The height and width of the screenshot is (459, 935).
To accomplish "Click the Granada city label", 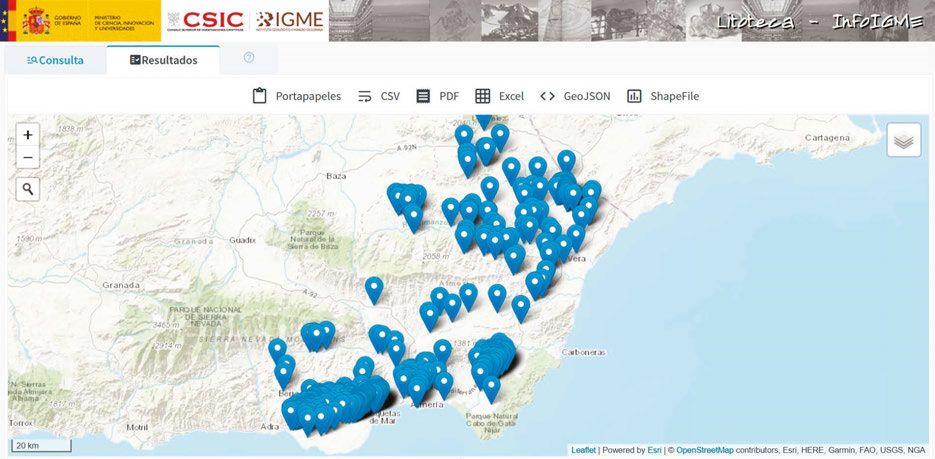I will (120, 285).
